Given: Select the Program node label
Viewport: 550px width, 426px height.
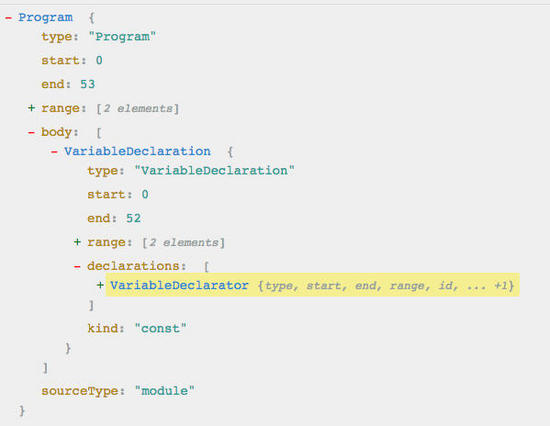Looking at the screenshot, I should click(x=46, y=17).
